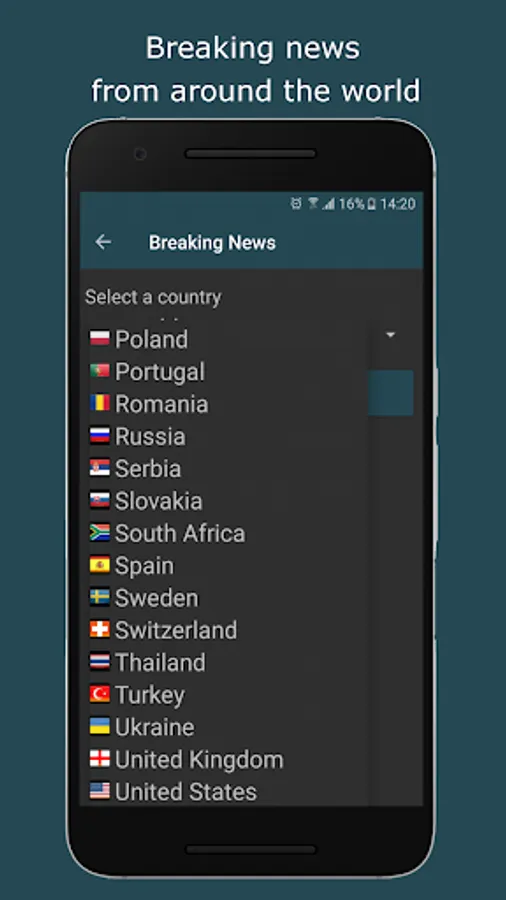Click the United States flag icon

100,792
